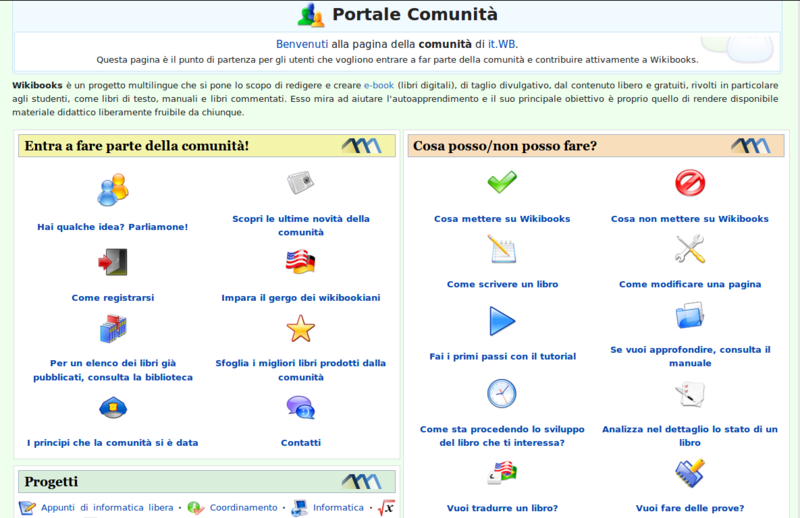This screenshot has width=800, height=518.
Task: Open 'Cosa mettere su Wikibooks' link
Action: [502, 218]
